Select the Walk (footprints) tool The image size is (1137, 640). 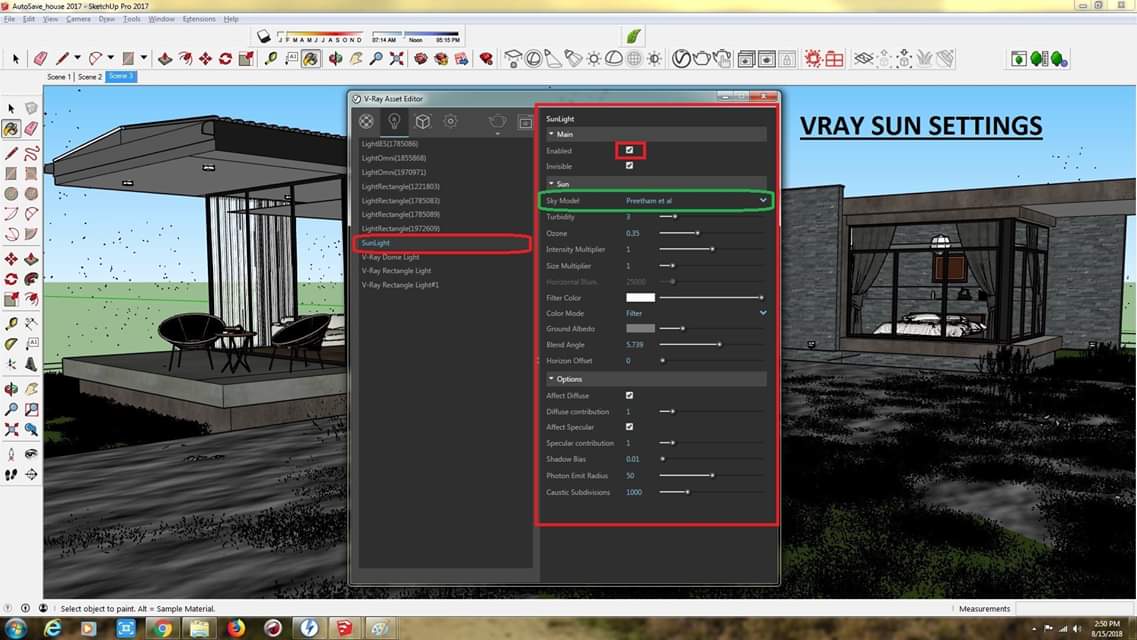pyautogui.click(x=11, y=474)
